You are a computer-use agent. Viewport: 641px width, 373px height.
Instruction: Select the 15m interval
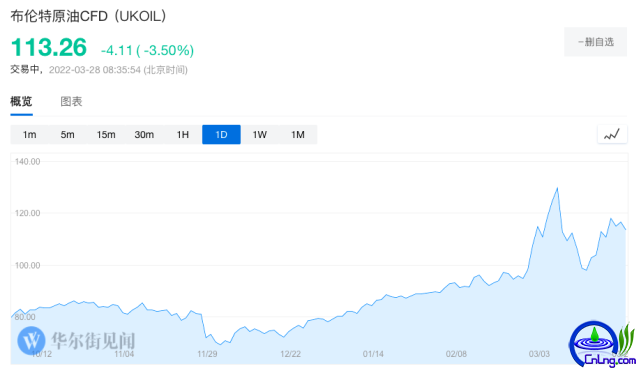tap(106, 135)
